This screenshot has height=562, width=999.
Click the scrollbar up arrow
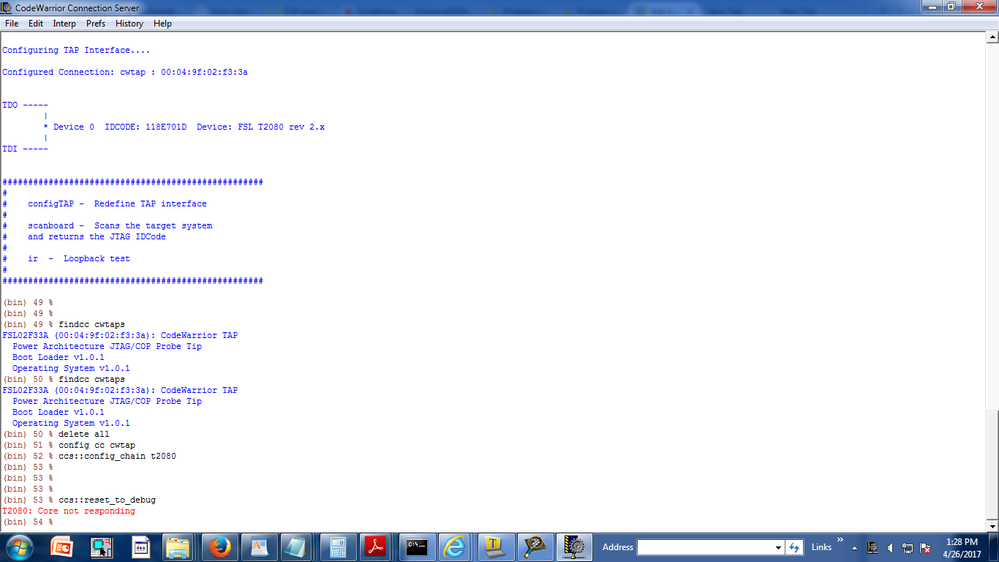[992, 38]
